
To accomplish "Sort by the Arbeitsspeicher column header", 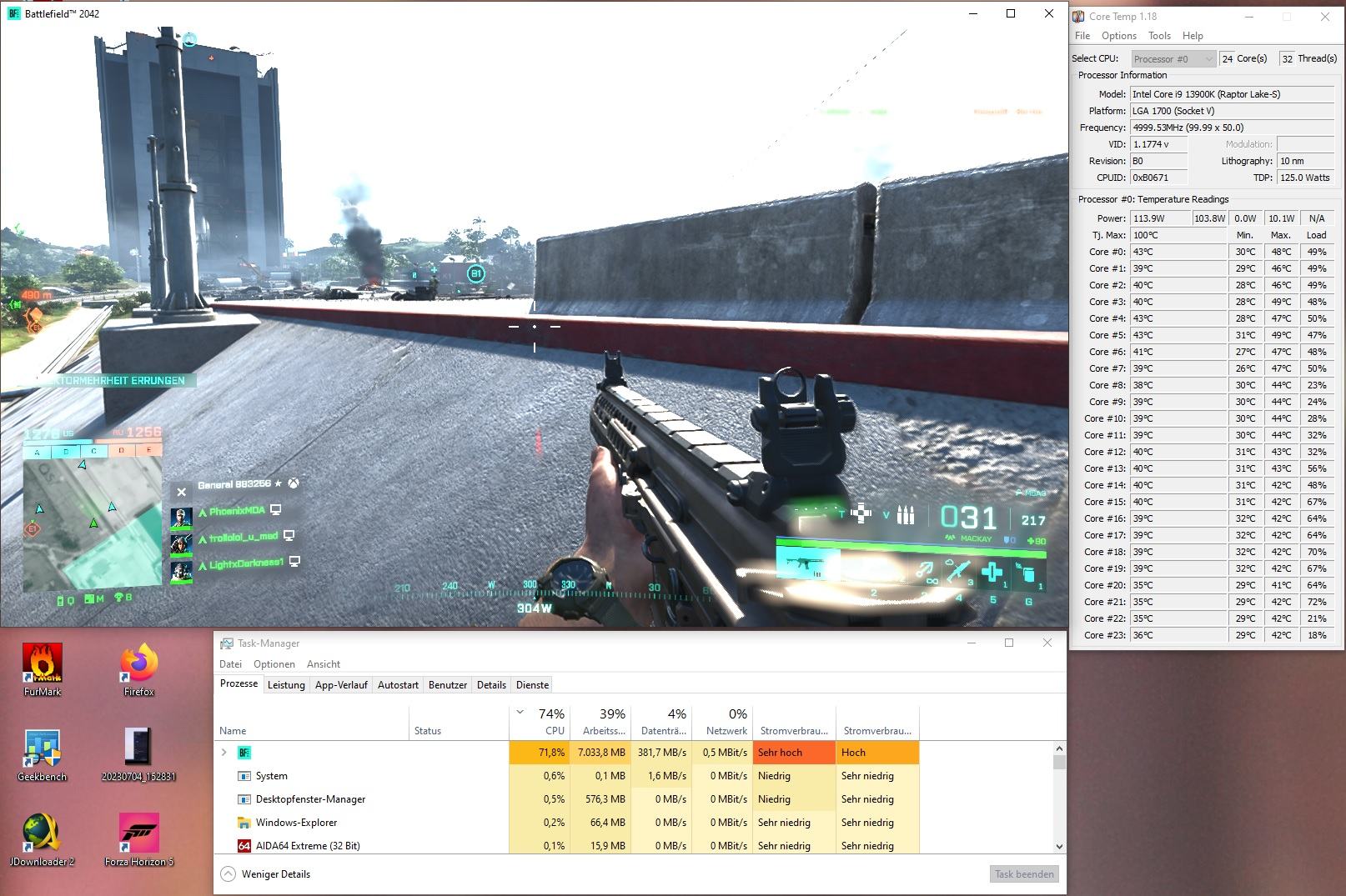I will tap(600, 723).
